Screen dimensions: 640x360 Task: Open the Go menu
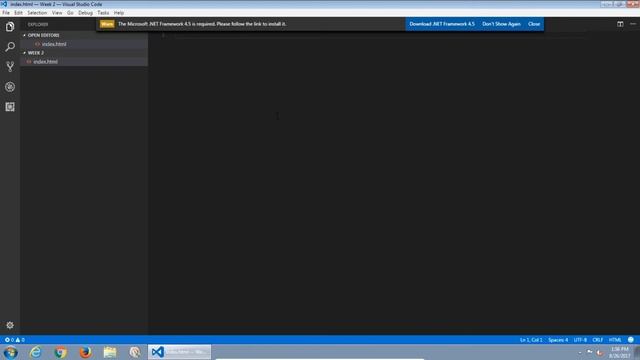point(70,13)
